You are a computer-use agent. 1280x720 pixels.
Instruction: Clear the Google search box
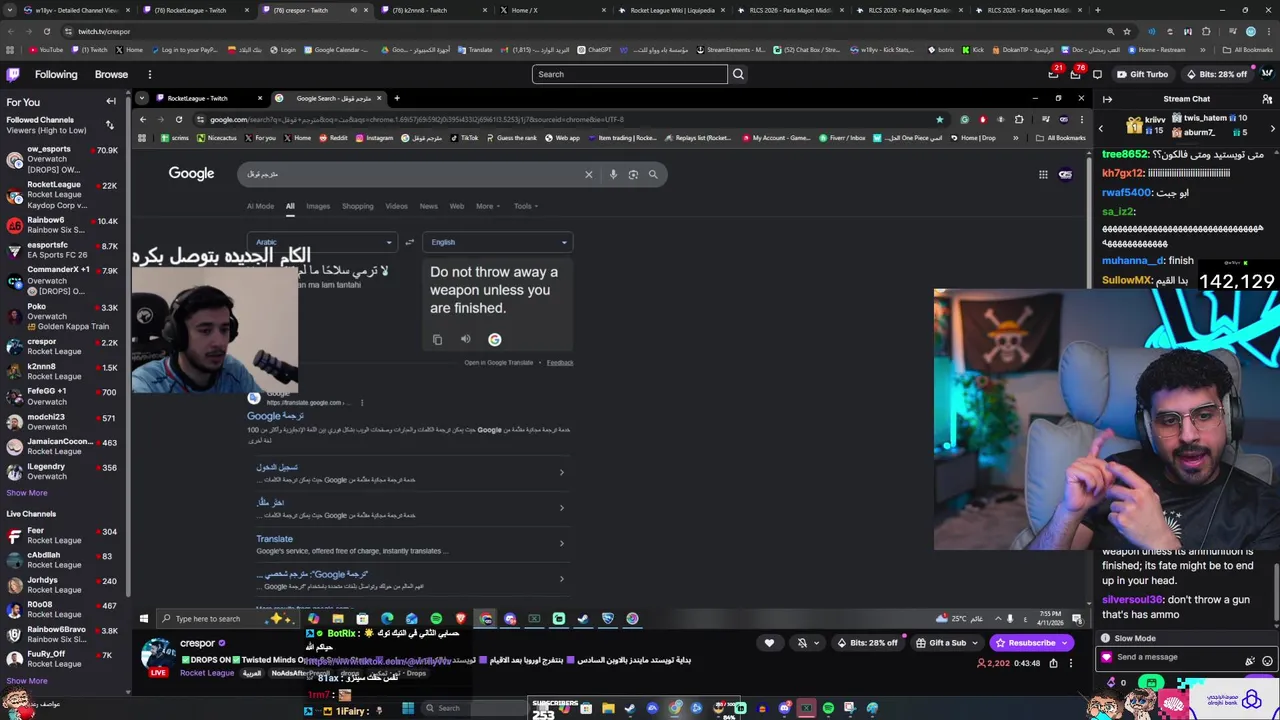[589, 175]
